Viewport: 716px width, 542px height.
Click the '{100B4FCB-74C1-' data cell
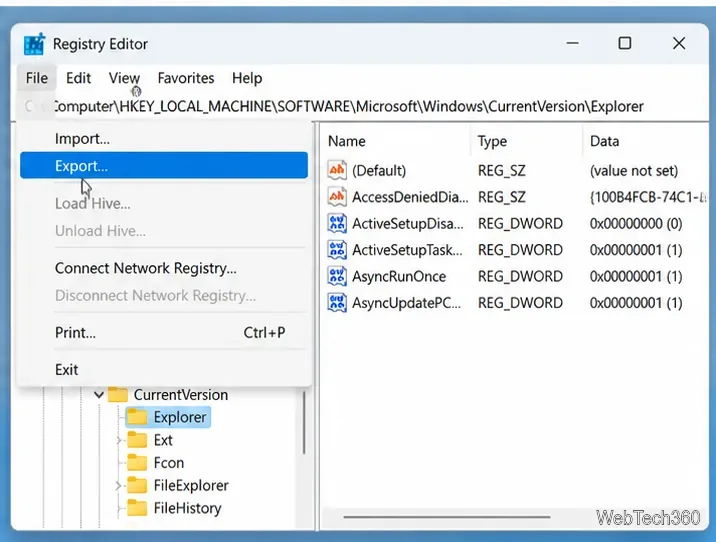coord(648,197)
